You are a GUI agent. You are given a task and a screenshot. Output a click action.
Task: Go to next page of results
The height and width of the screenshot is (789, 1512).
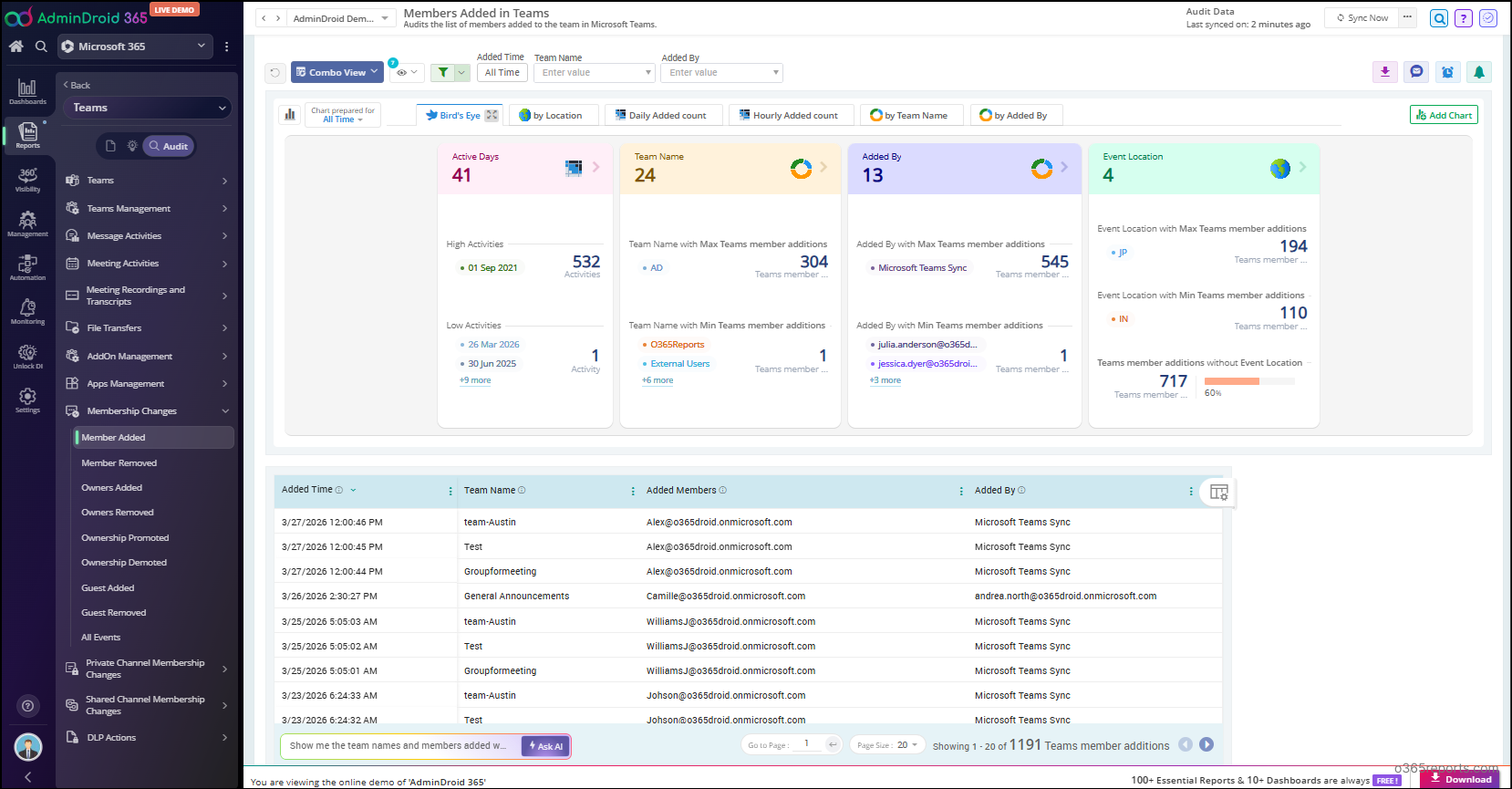pos(1206,744)
